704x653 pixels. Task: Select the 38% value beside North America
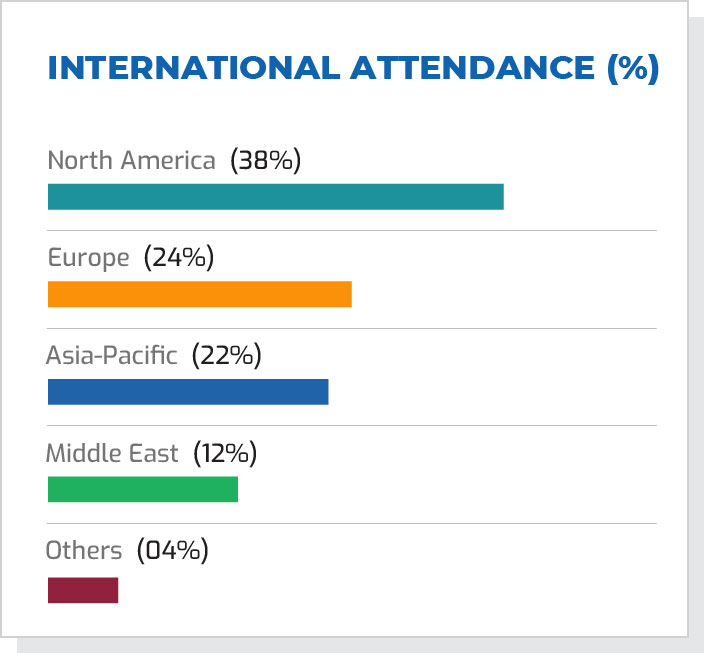click(x=265, y=160)
